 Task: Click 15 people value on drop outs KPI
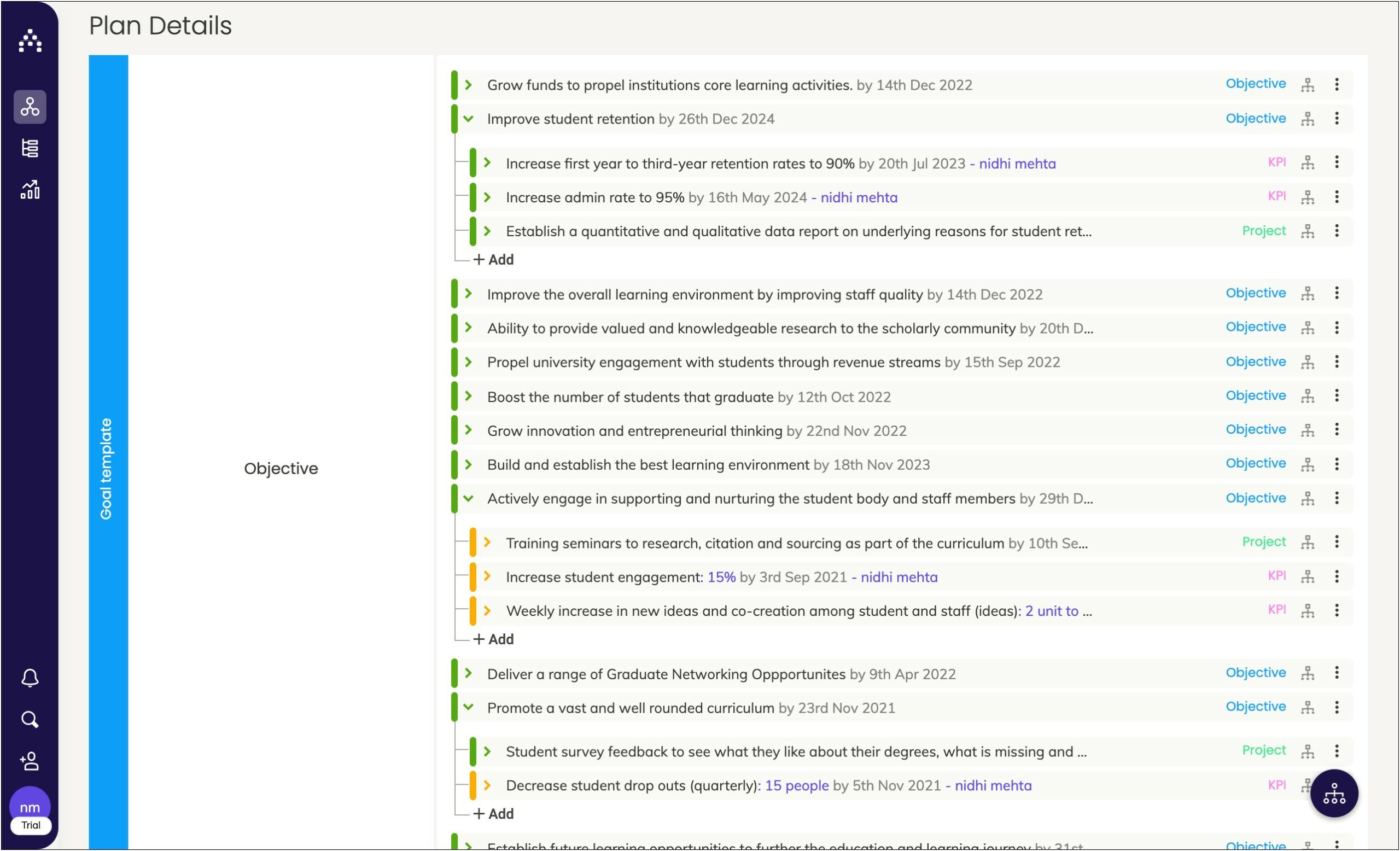coord(797,785)
